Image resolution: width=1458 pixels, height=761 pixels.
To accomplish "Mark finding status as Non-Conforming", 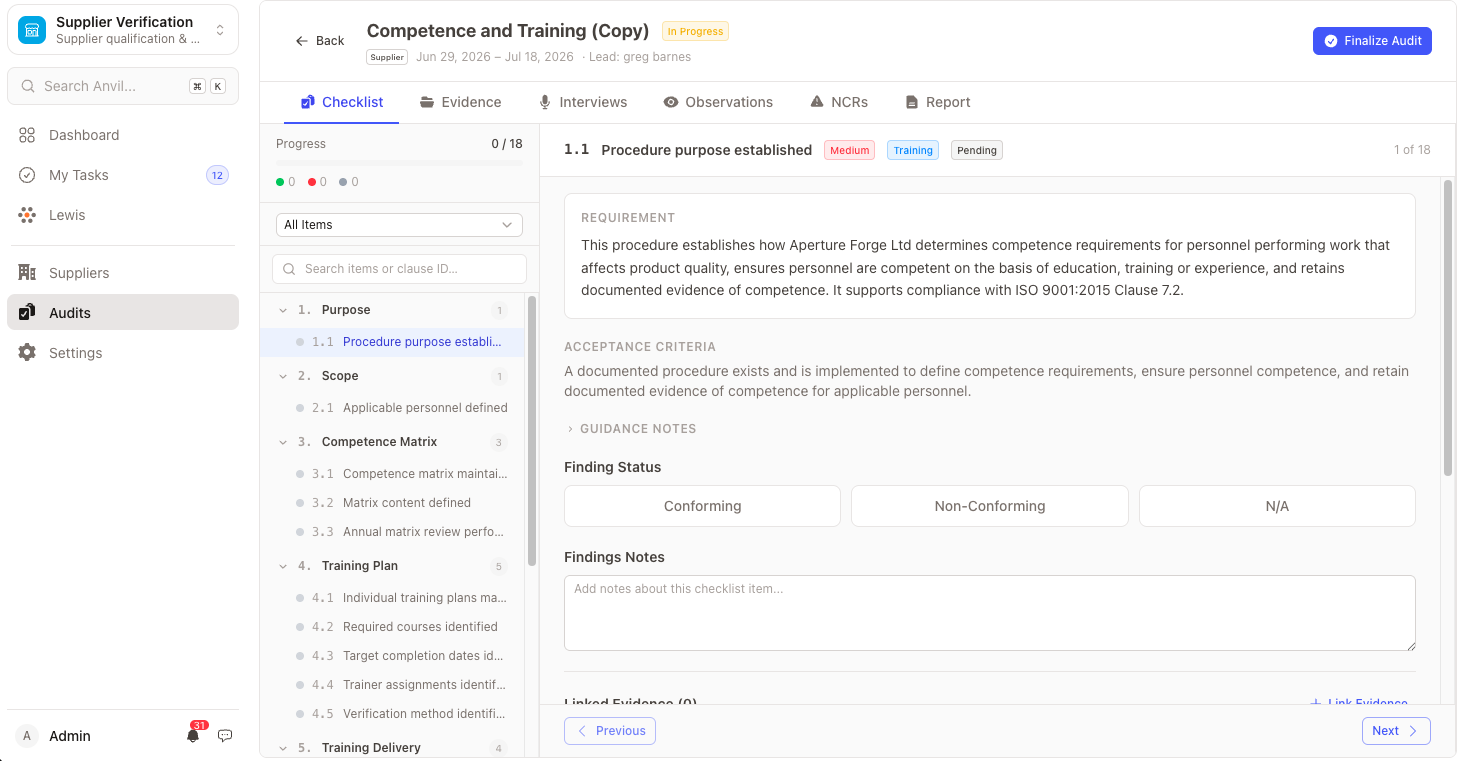I will coord(990,506).
